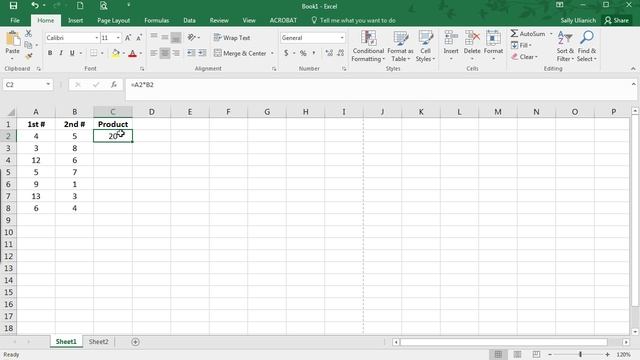Toggle Underline formatting
This screenshot has width=640, height=360.
point(72,53)
